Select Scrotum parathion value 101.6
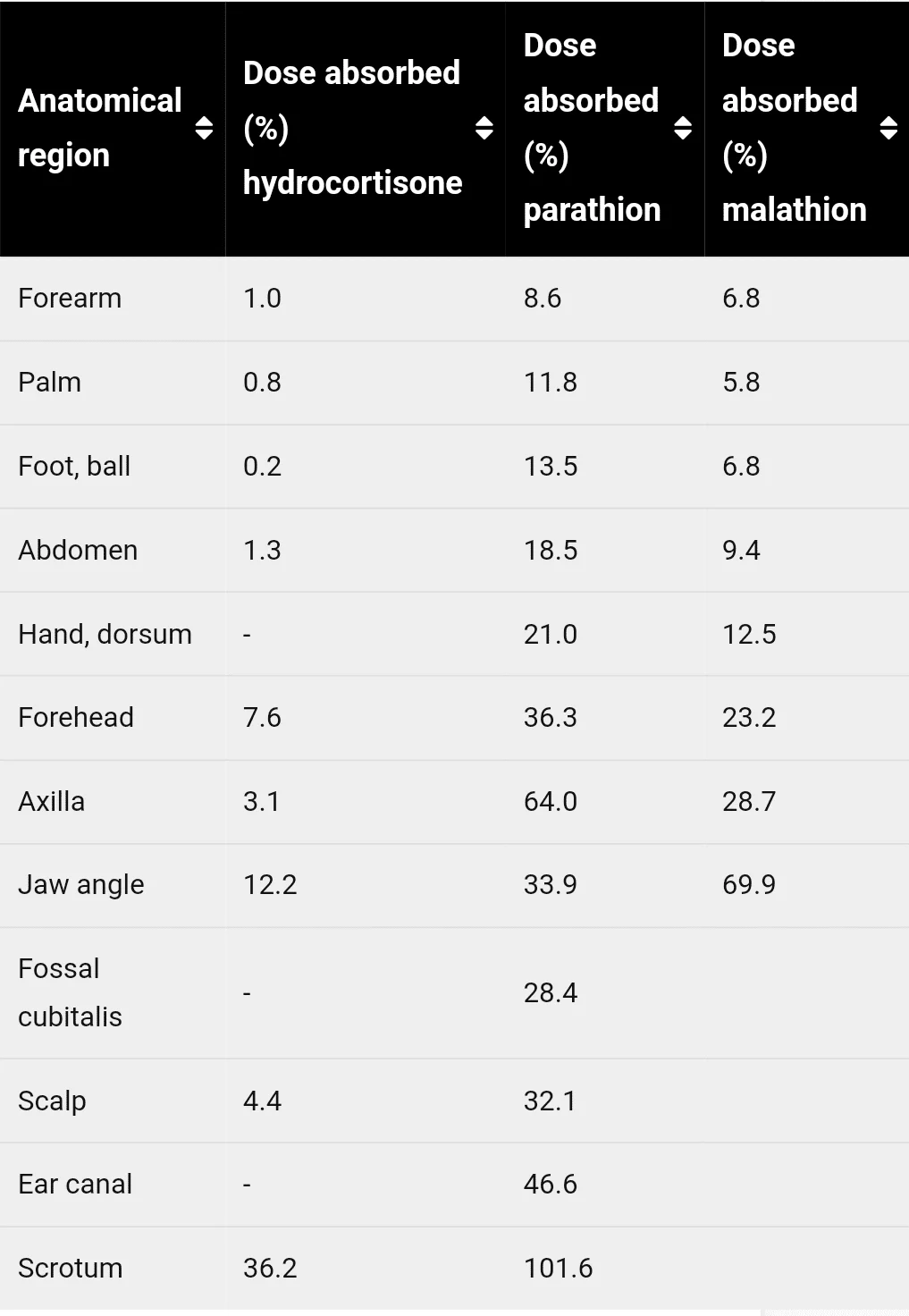The height and width of the screenshot is (1316, 909). [558, 1268]
